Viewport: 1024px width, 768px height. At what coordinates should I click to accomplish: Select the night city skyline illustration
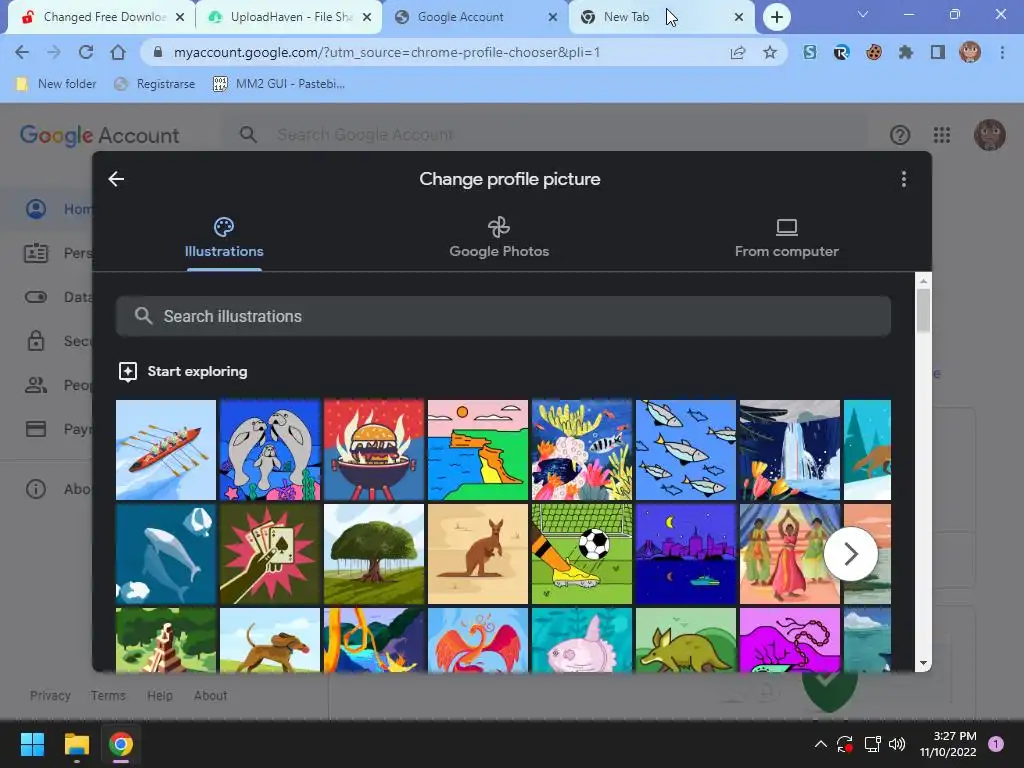point(686,554)
